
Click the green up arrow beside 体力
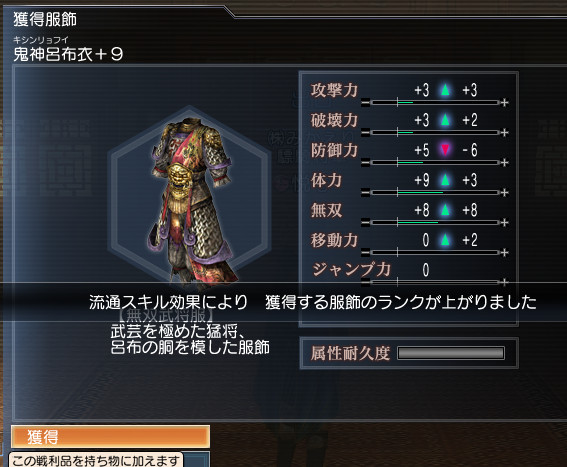tap(446, 180)
